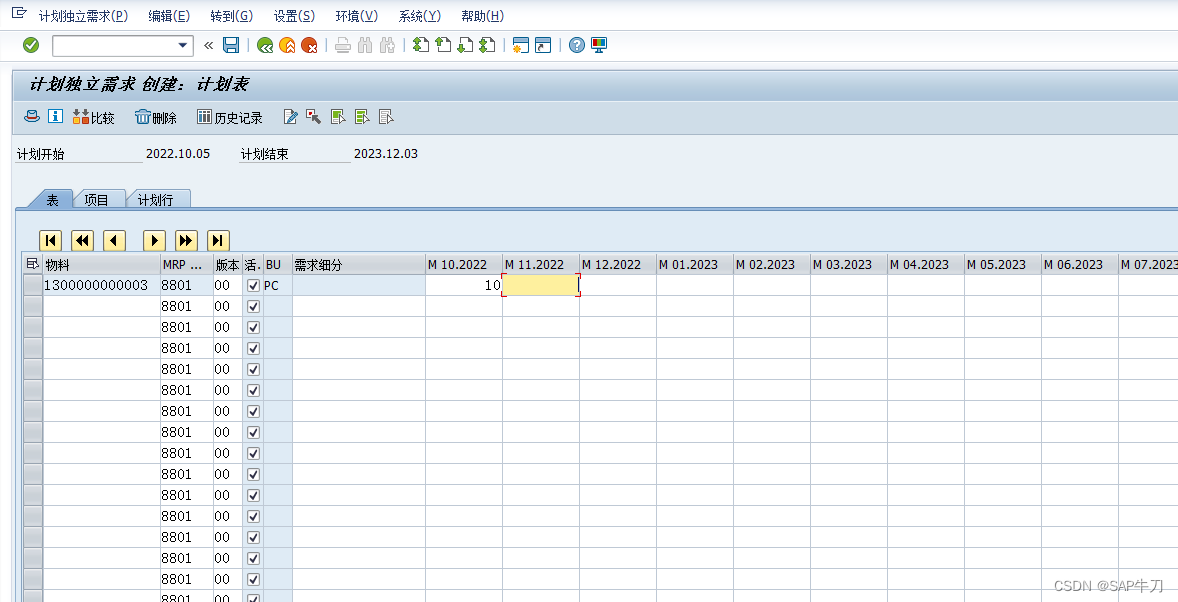The image size is (1178, 602).
Task: Open the 转到(G) menu
Action: tap(231, 16)
